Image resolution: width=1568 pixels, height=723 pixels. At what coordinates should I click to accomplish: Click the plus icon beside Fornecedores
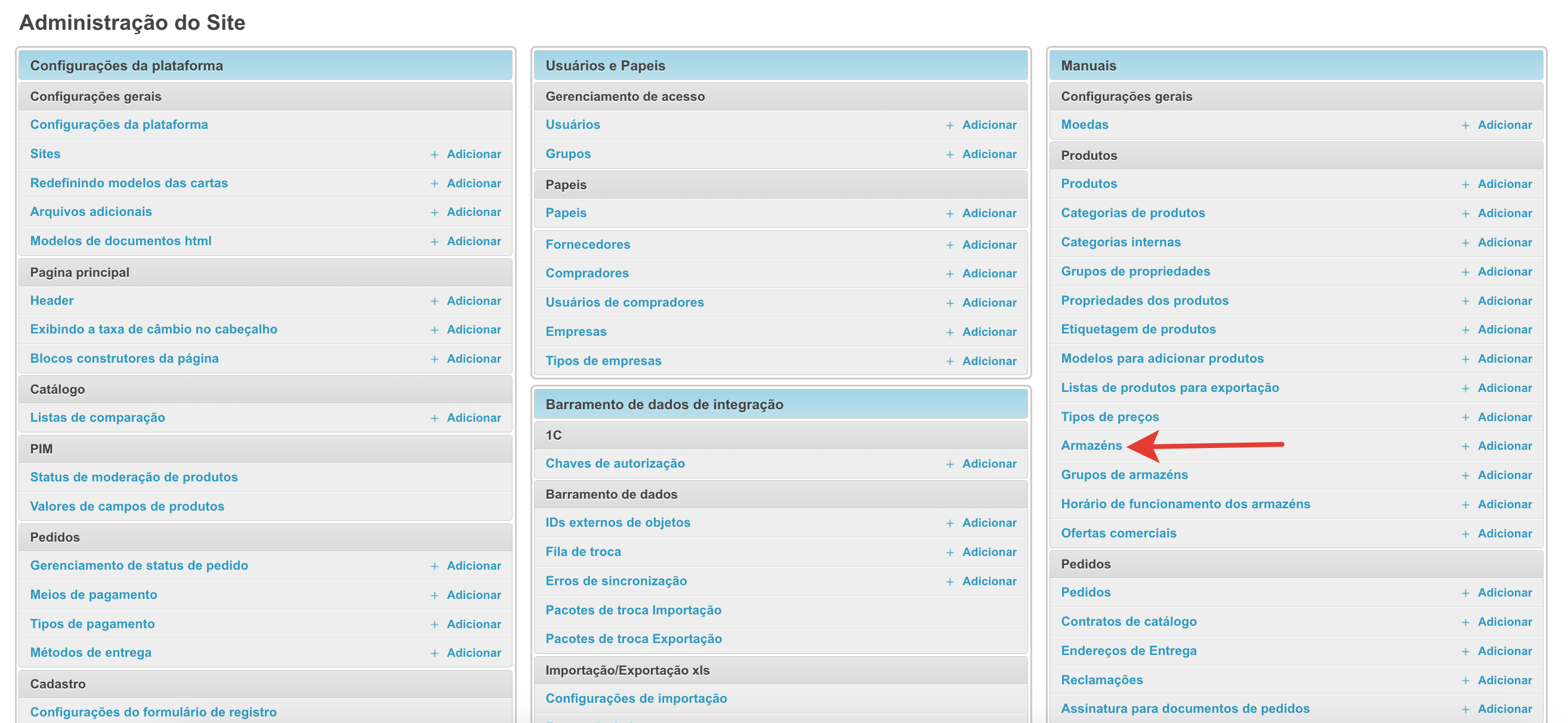click(949, 245)
